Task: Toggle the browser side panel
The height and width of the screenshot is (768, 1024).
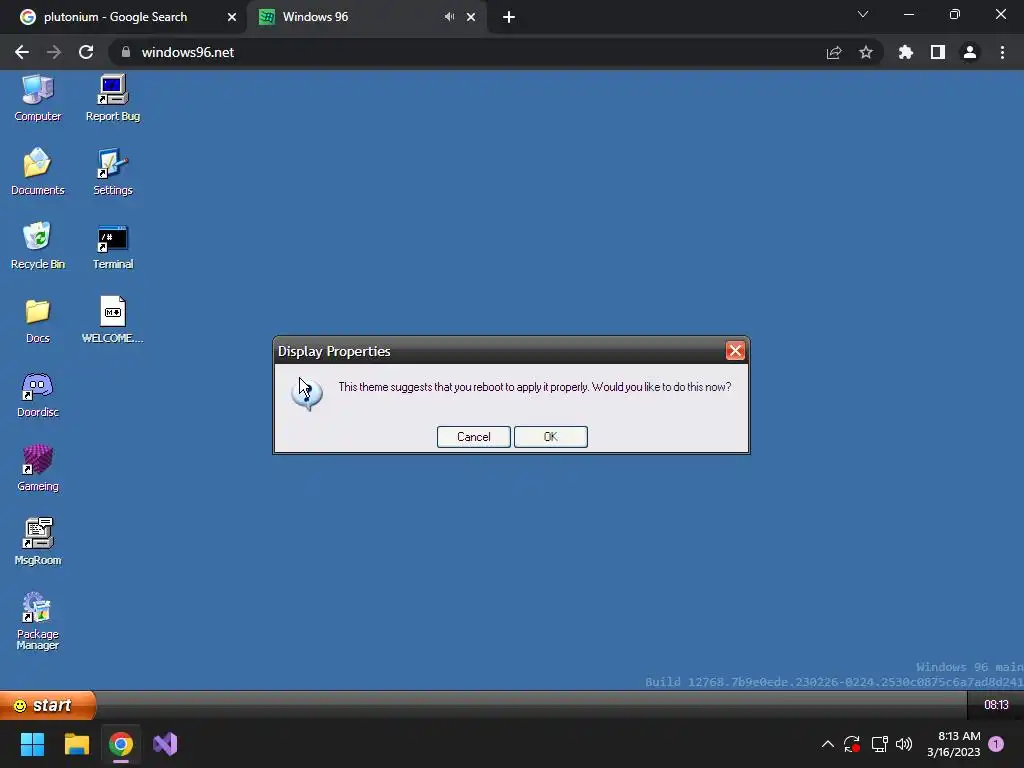Action: point(938,52)
